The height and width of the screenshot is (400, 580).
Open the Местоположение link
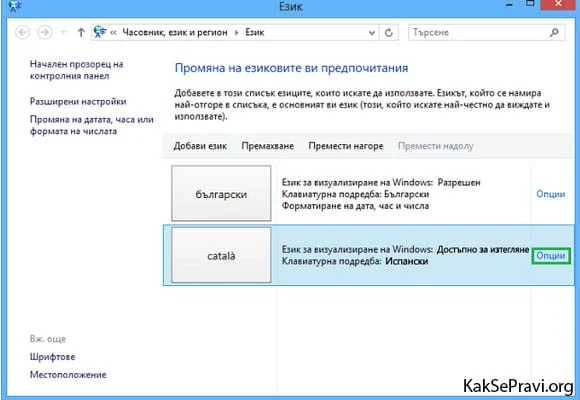tap(68, 374)
